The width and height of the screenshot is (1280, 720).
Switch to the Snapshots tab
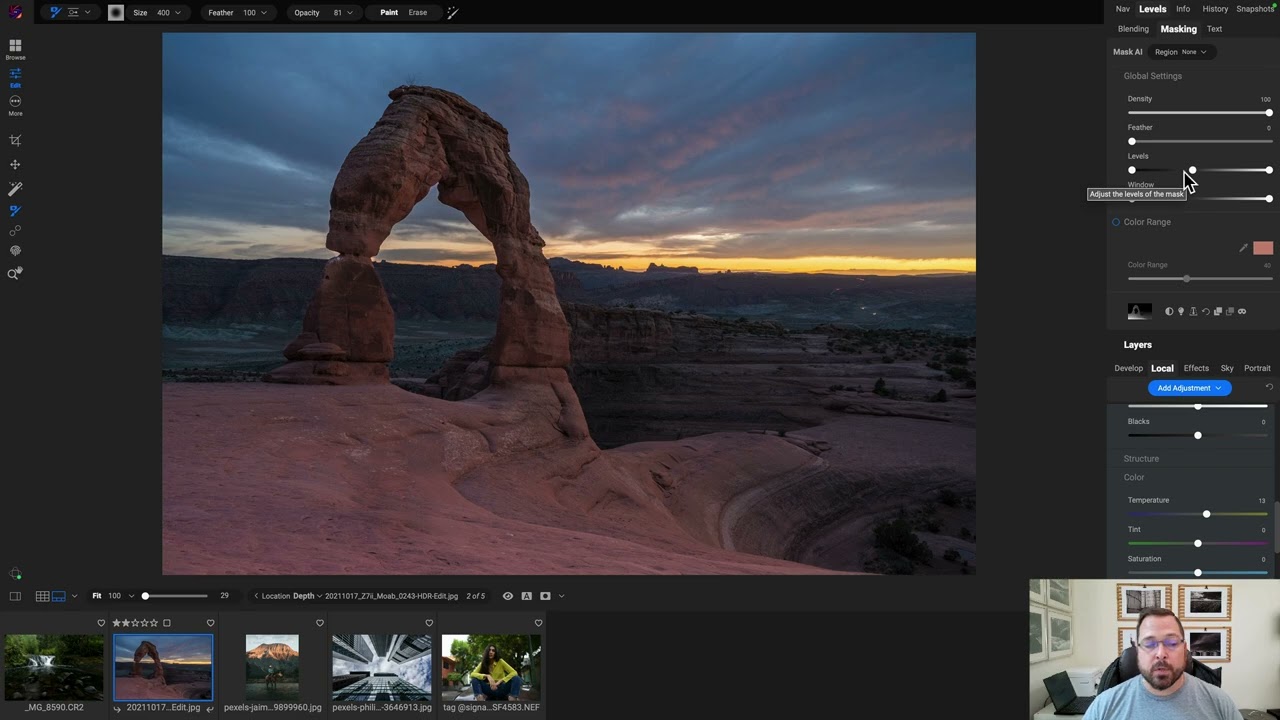point(1256,9)
